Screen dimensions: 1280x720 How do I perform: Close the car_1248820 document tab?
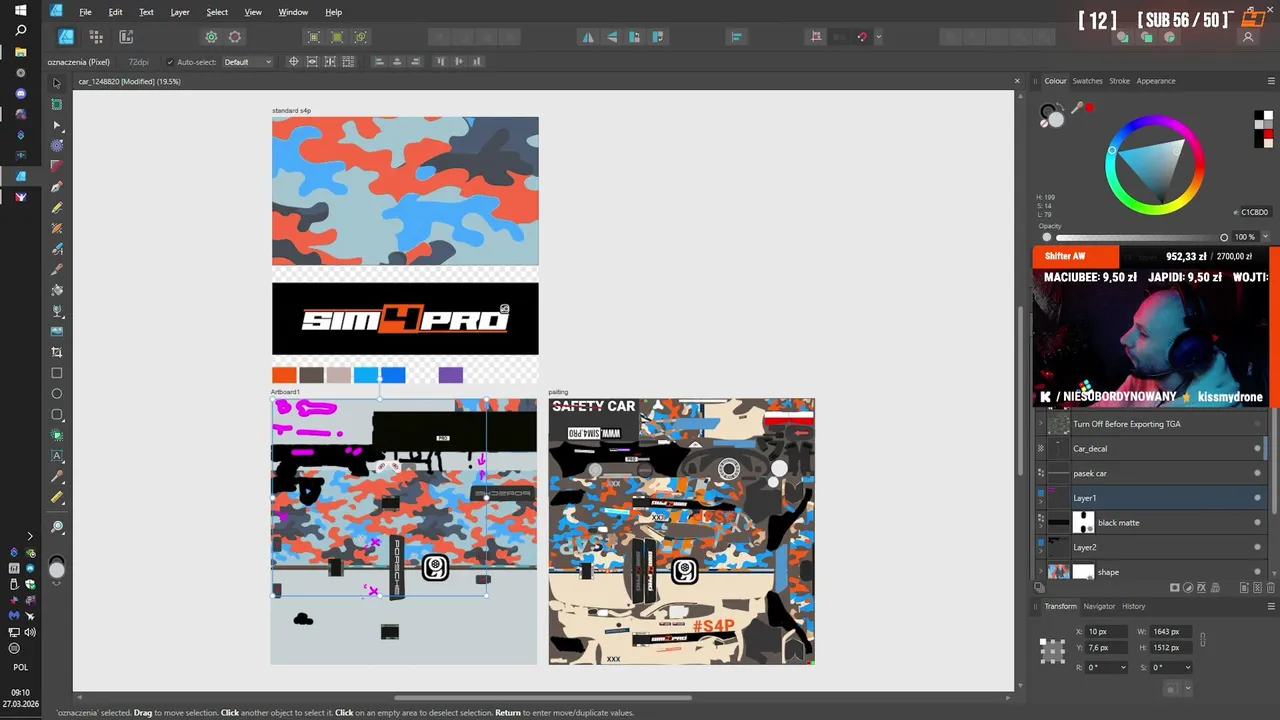pos(1017,81)
